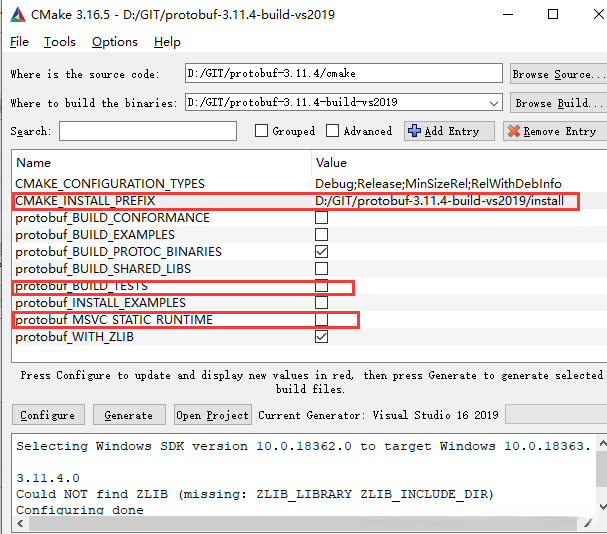This screenshot has width=607, height=534.
Task: Check protobuf_BUILD_CONFORMANCE option
Action: click(321, 218)
